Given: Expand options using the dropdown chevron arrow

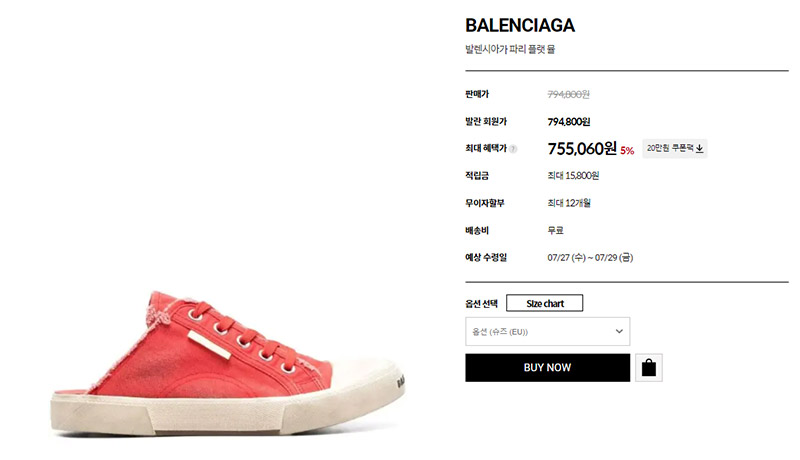Looking at the screenshot, I should 619,331.
